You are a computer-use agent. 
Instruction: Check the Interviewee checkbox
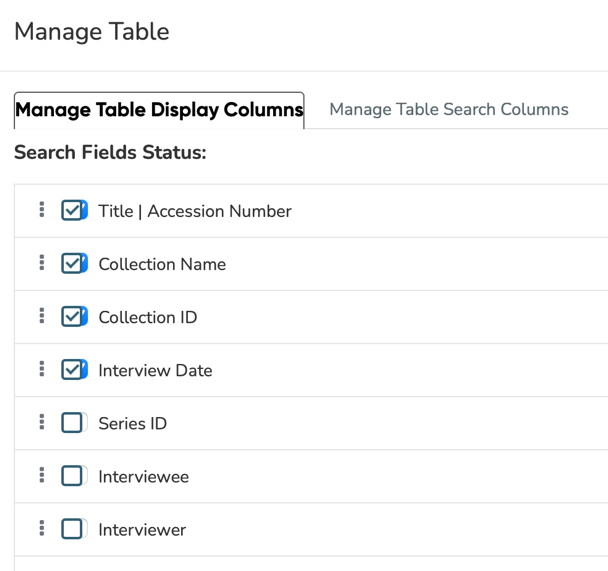(72, 476)
